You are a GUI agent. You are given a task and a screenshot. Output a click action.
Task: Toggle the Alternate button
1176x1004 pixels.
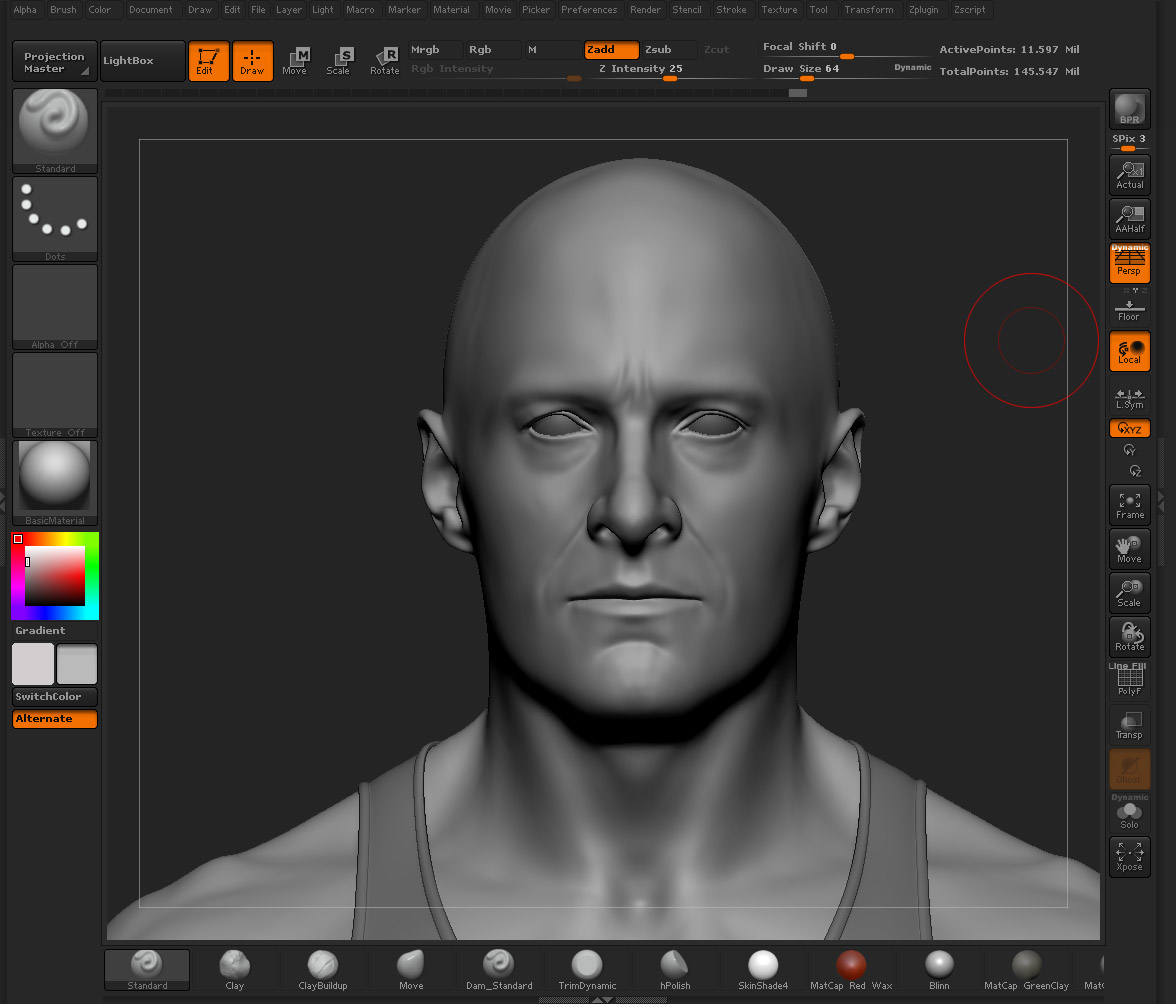coord(55,718)
